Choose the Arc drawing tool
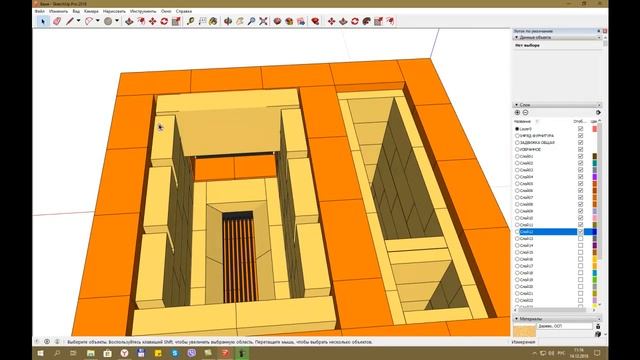640x360 pixels. (x=89, y=21)
